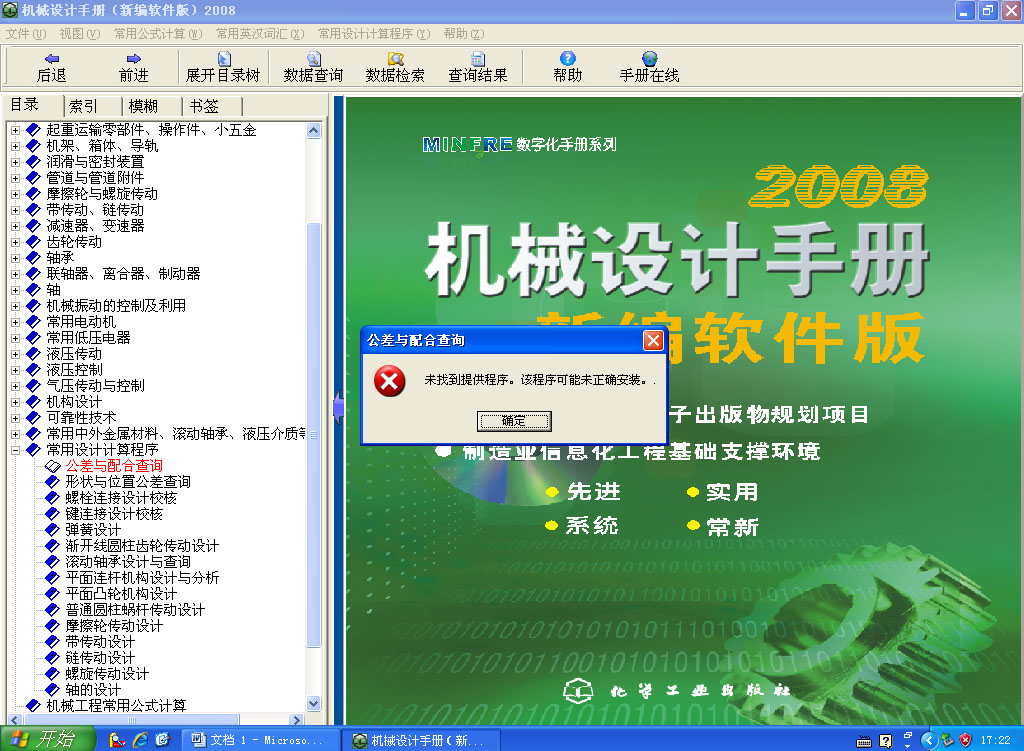The height and width of the screenshot is (751, 1024).
Task: Select 键连接设计校核 in the tree
Action: (x=114, y=514)
